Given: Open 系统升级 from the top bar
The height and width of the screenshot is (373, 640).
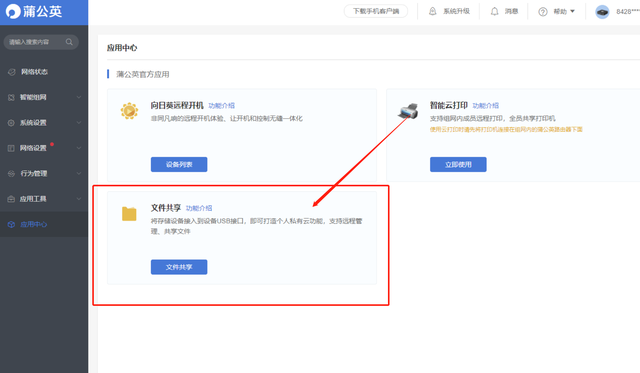Looking at the screenshot, I should coord(456,11).
